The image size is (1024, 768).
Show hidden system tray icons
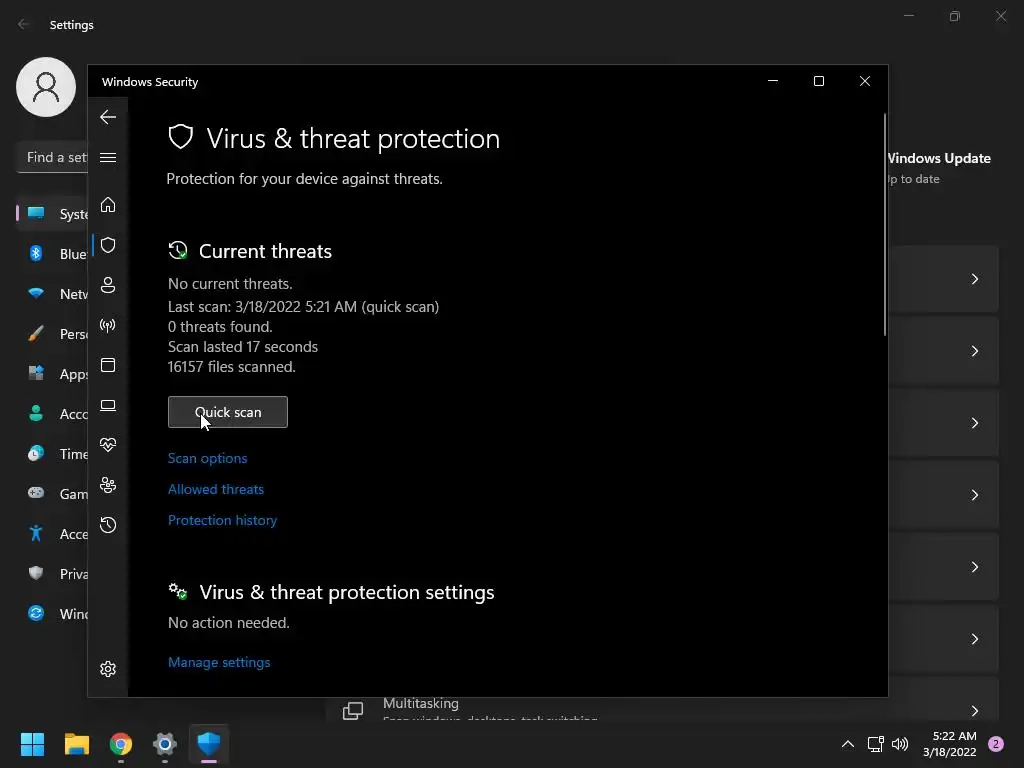point(848,744)
